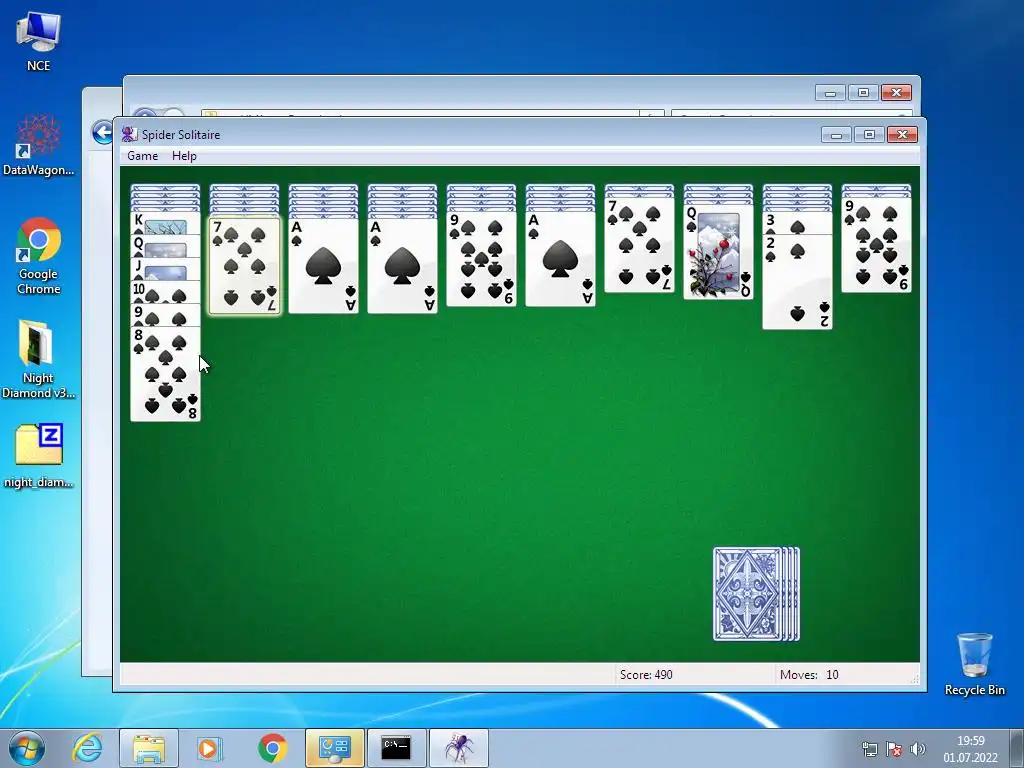Minimize the background Explorer window
Image resolution: width=1024 pixels, height=768 pixels.
[831, 93]
